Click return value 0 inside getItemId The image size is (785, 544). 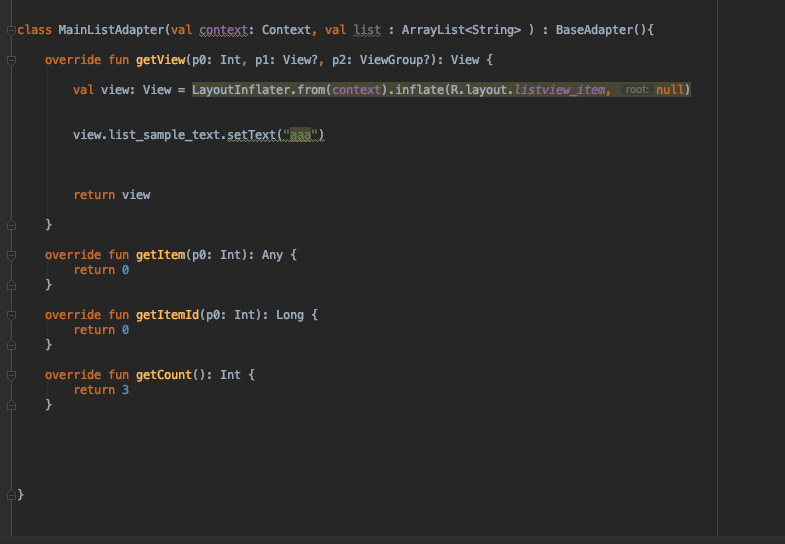point(125,330)
